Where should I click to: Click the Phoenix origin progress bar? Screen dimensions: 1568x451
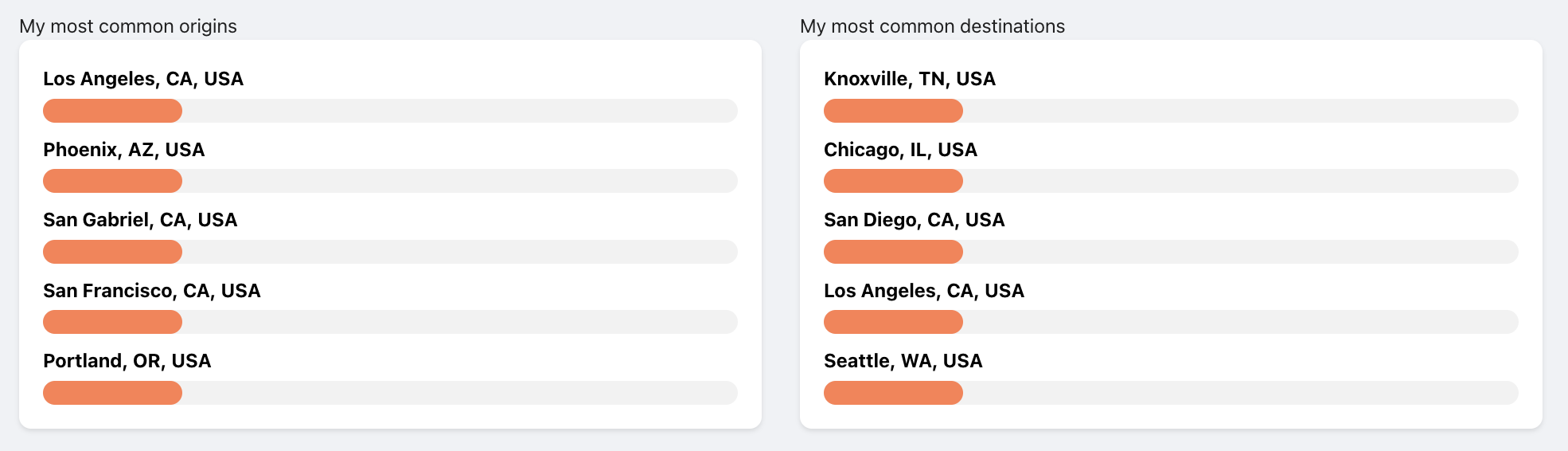pyautogui.click(x=390, y=181)
